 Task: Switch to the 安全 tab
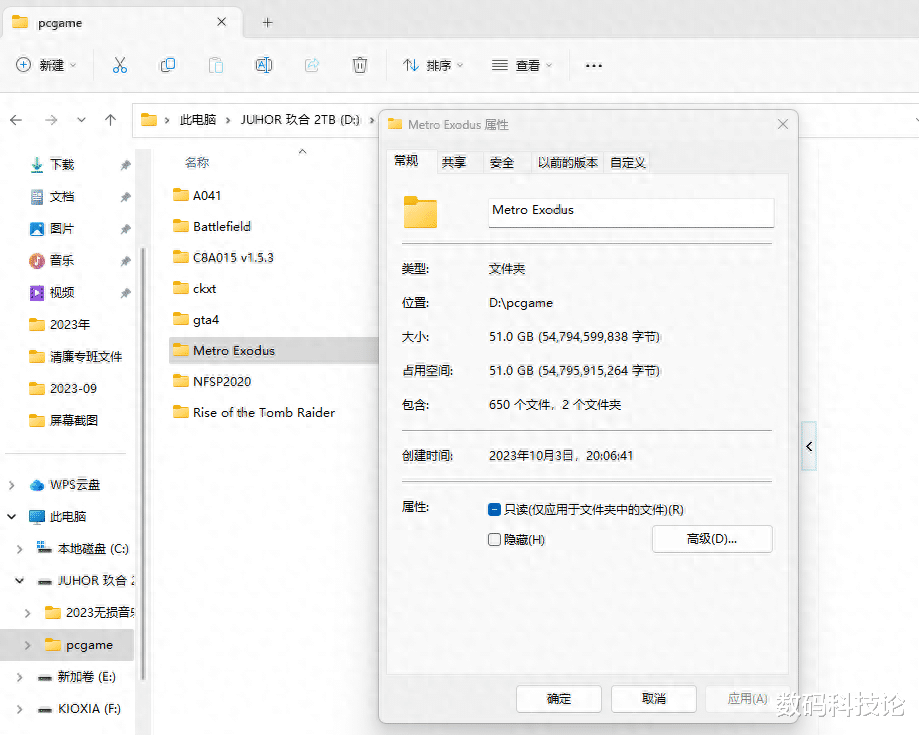point(502,162)
